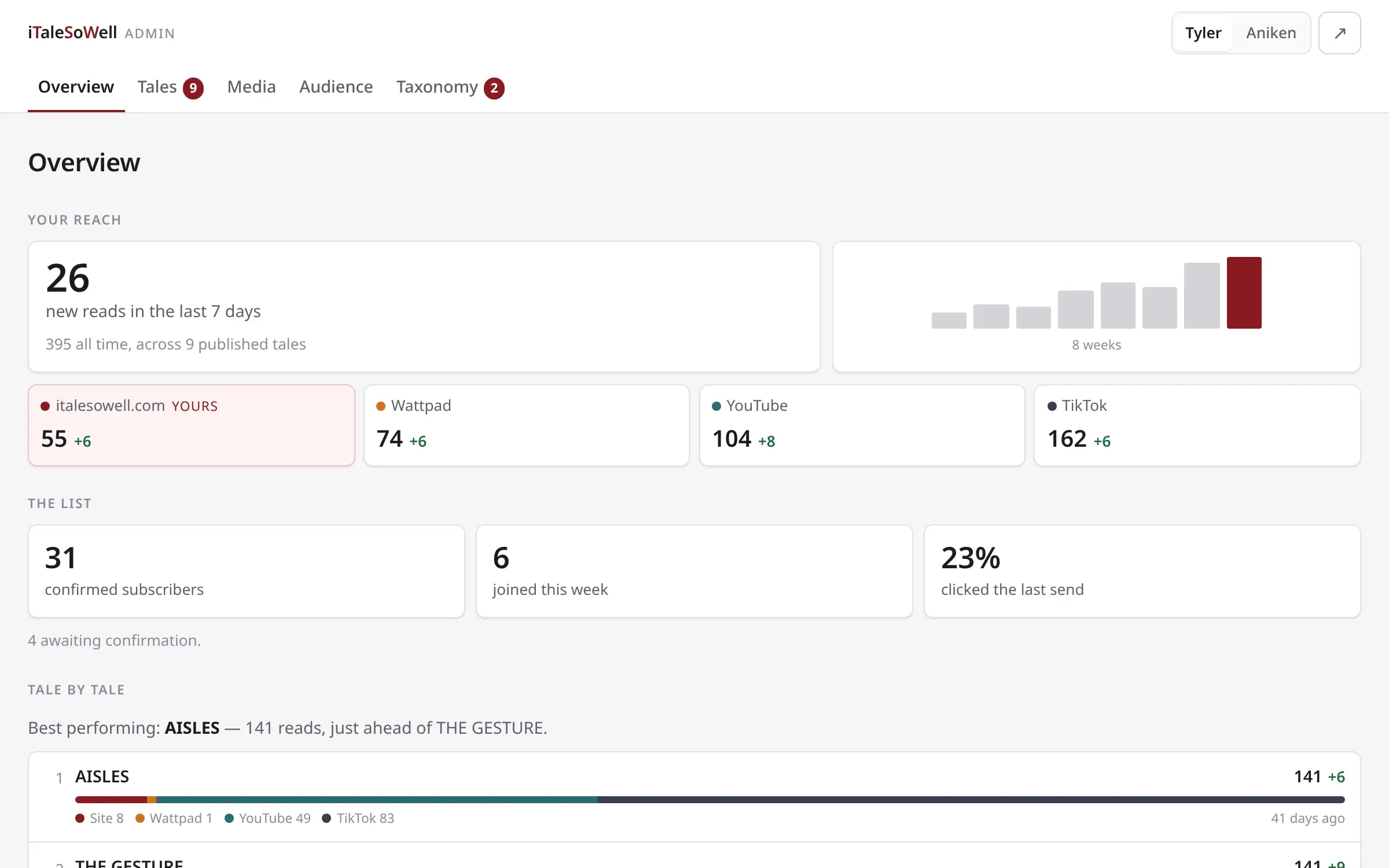Screen dimensions: 1389x868
Task: Click the red dot beside italesowell.com
Action: click(45, 406)
